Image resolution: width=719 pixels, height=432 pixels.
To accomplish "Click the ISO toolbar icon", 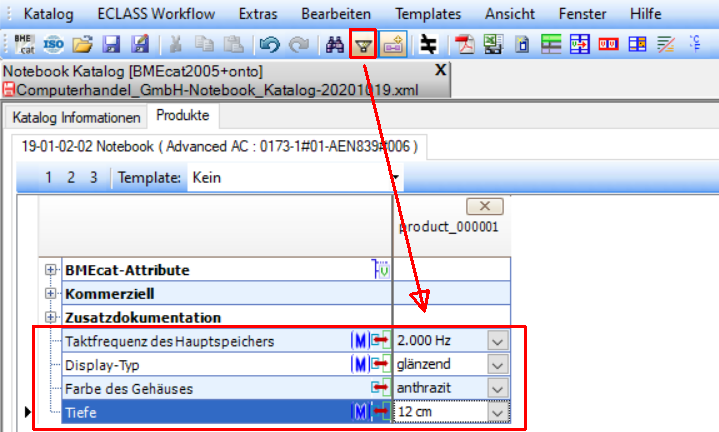I will 55,45.
